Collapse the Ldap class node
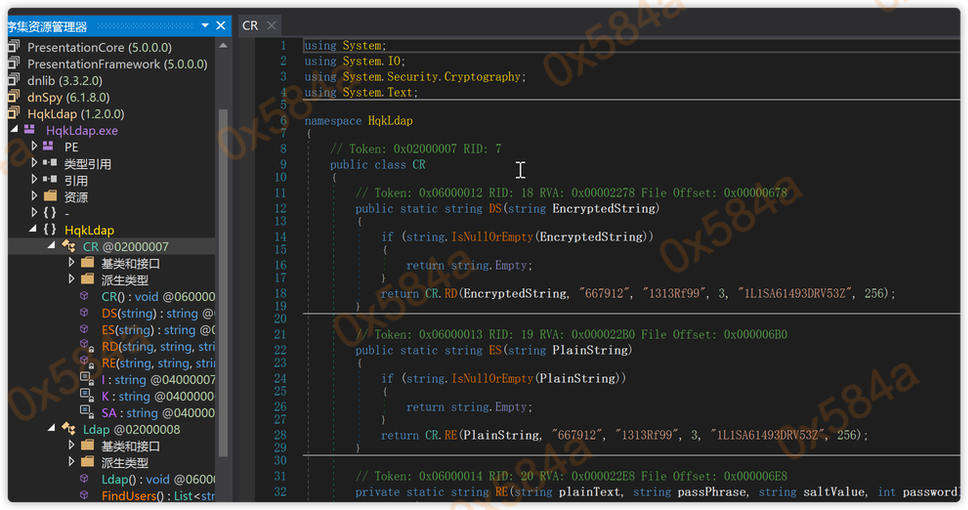Screen dimensions: 968x510 click(x=52, y=429)
